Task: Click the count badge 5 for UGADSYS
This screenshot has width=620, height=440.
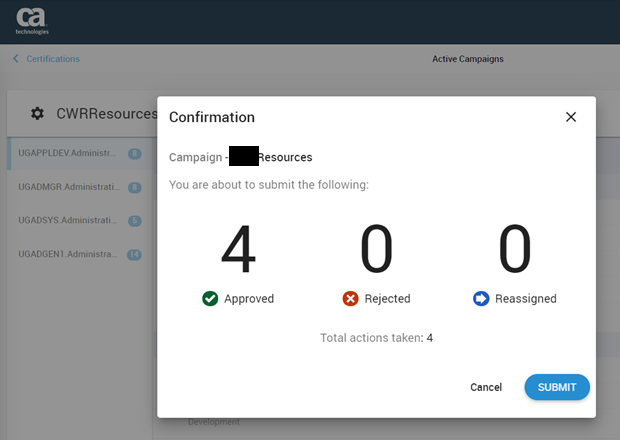Action: click(x=134, y=221)
